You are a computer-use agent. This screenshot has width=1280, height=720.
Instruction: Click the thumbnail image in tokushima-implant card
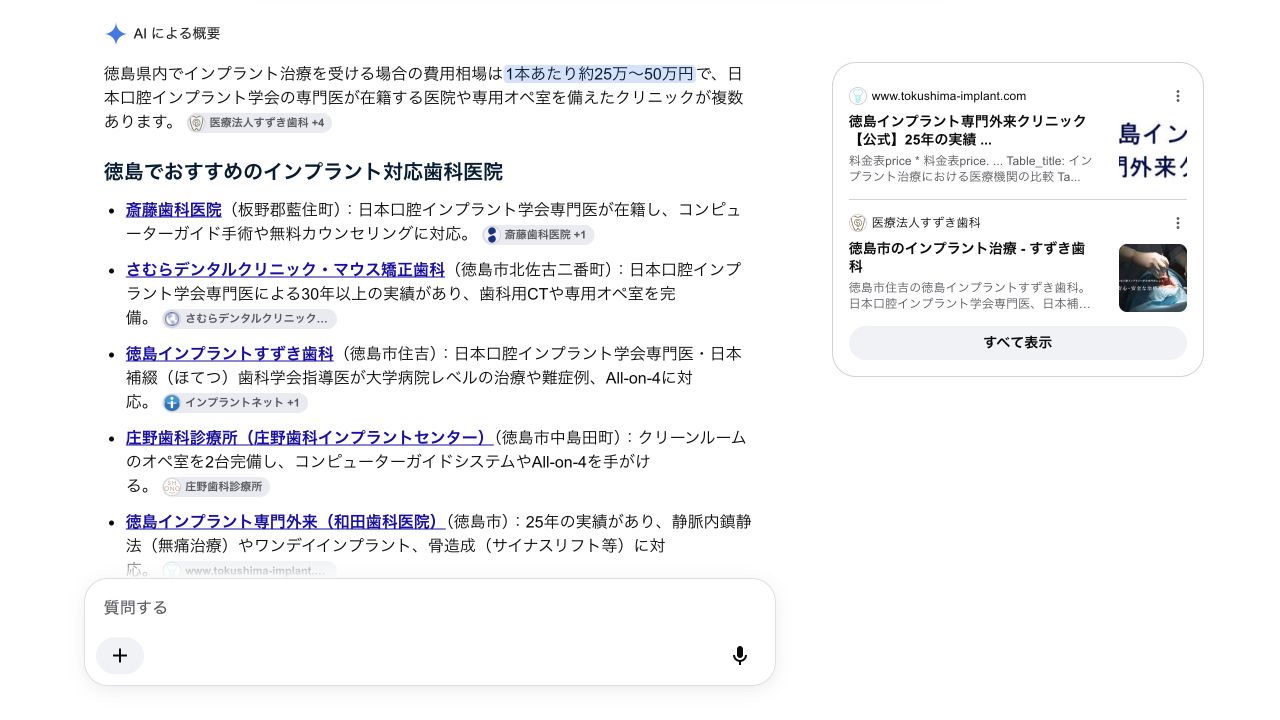[1153, 151]
